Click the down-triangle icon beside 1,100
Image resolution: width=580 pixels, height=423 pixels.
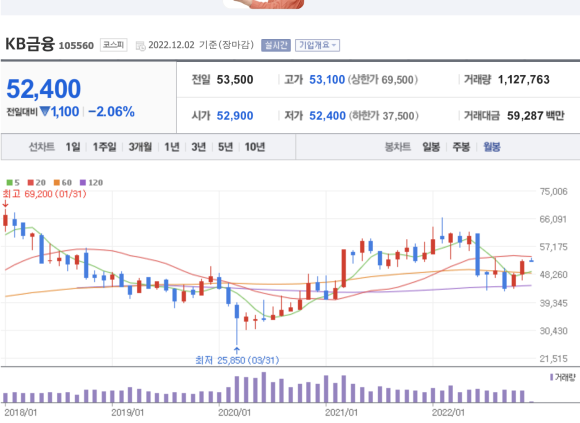(x=45, y=111)
